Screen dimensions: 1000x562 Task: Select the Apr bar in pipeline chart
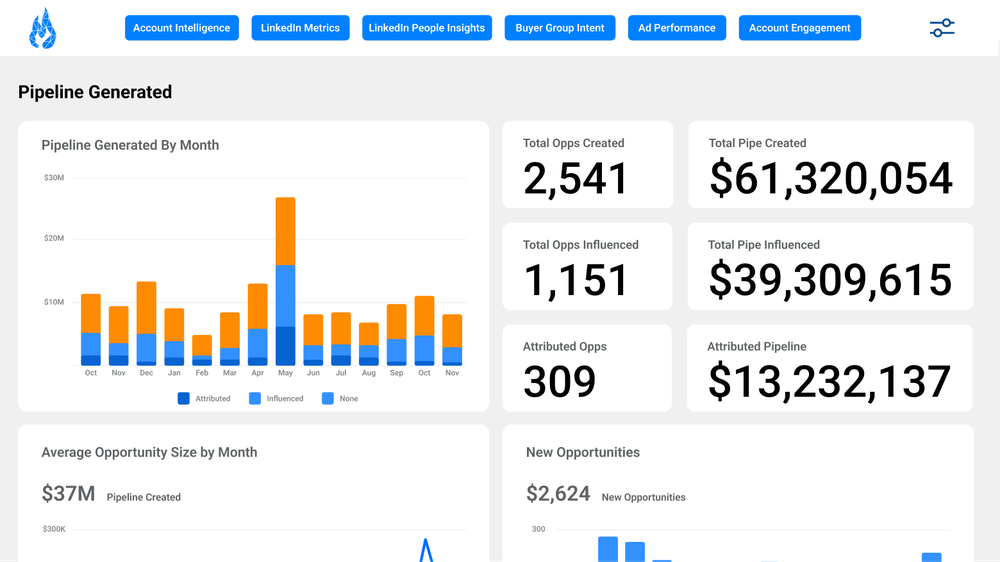point(258,325)
